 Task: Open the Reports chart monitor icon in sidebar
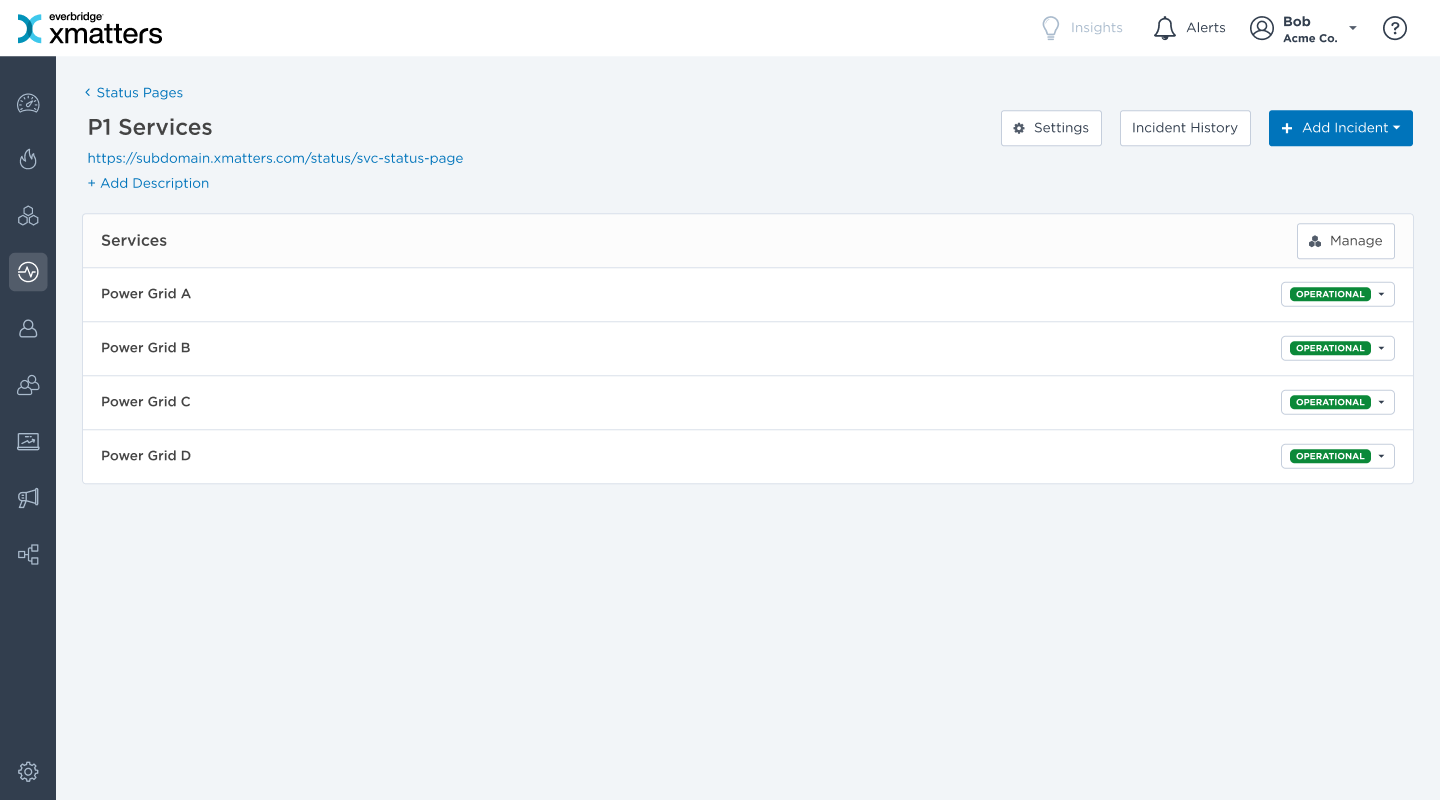(x=28, y=441)
